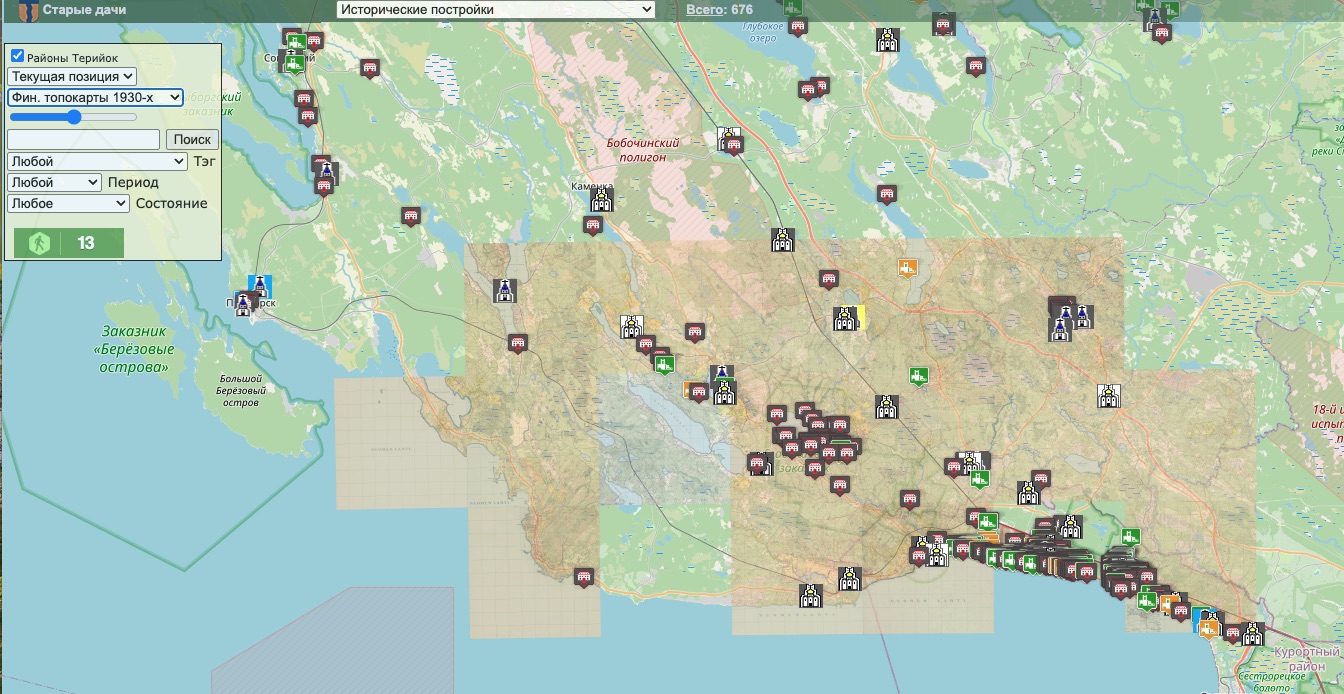
Task: Click orange building marker on historical map overlay
Action: (x=908, y=268)
